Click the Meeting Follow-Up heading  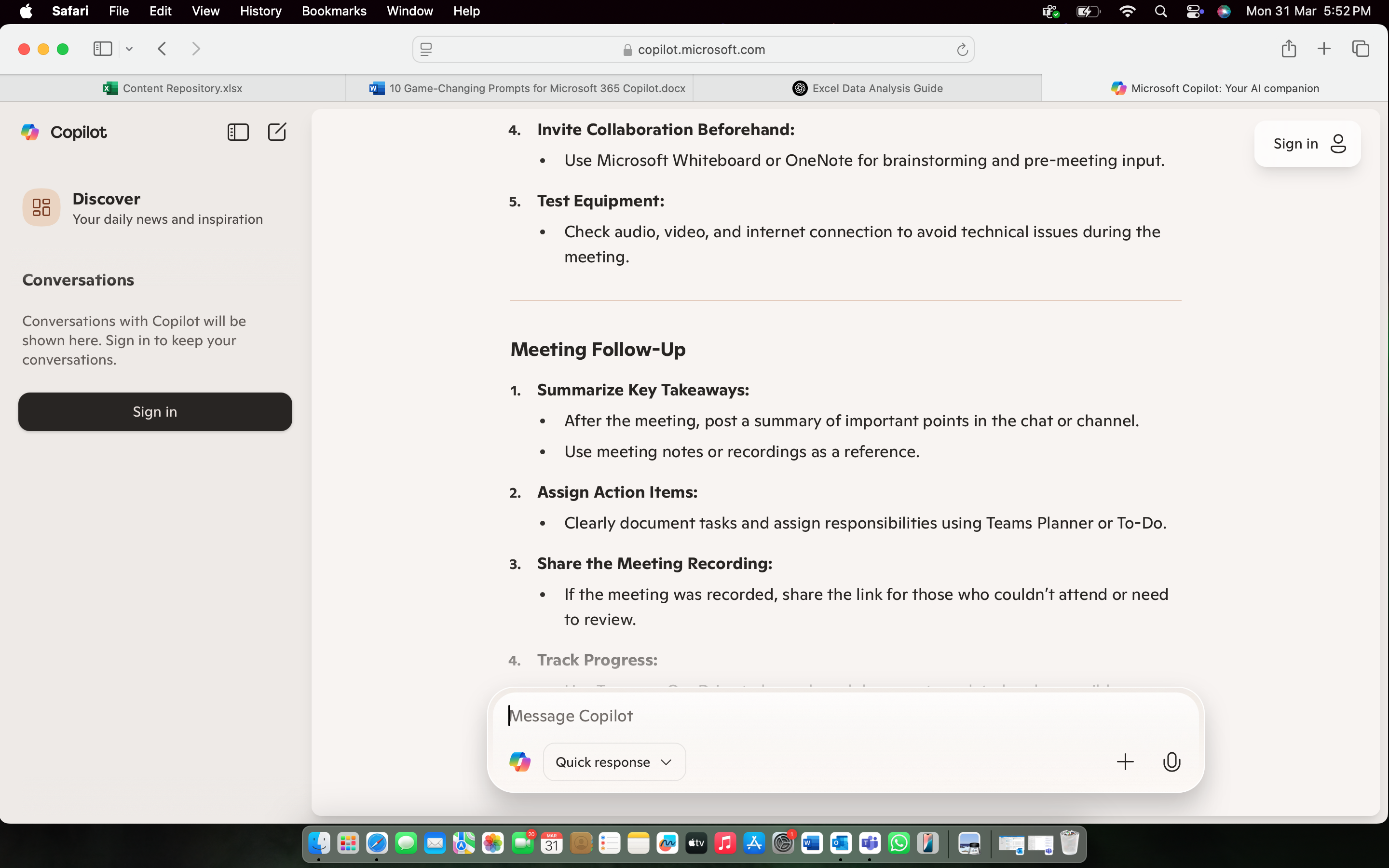[598, 349]
